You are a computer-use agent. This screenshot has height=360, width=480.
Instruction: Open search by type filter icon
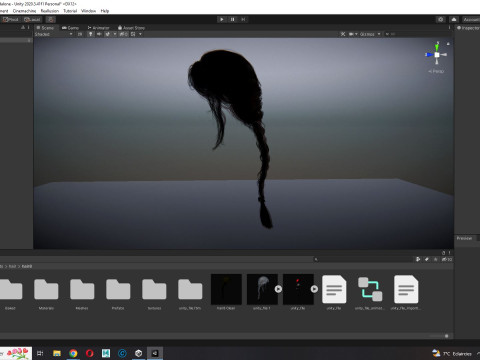click(x=418, y=259)
